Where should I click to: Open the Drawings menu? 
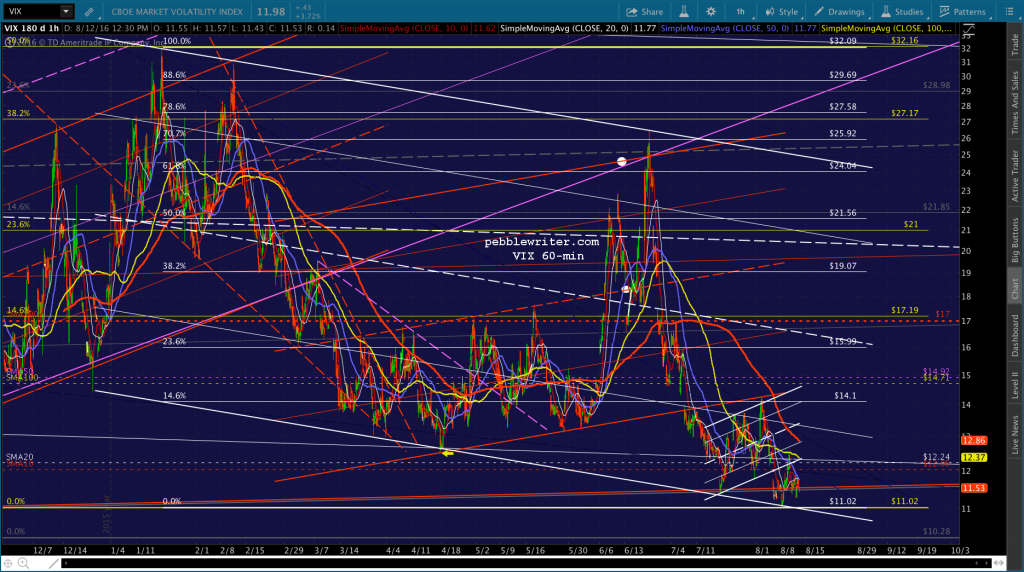tap(840, 12)
